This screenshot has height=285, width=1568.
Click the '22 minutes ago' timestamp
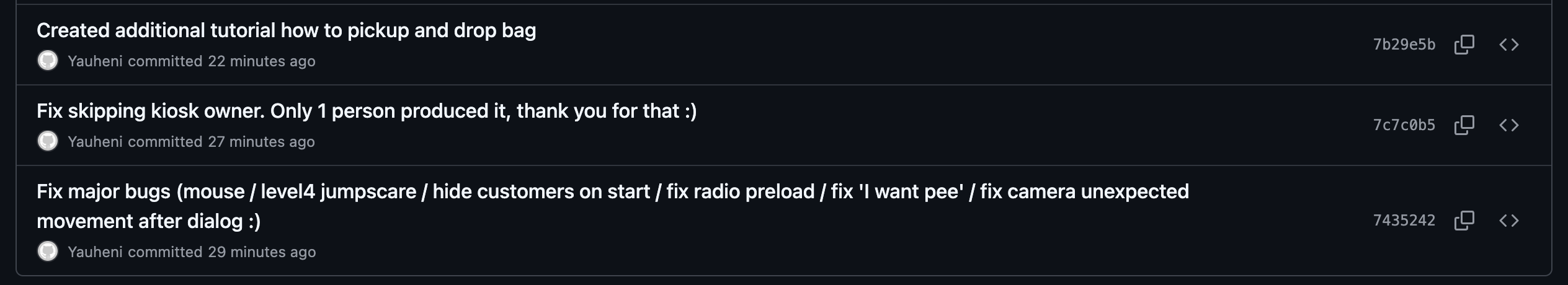[261, 61]
